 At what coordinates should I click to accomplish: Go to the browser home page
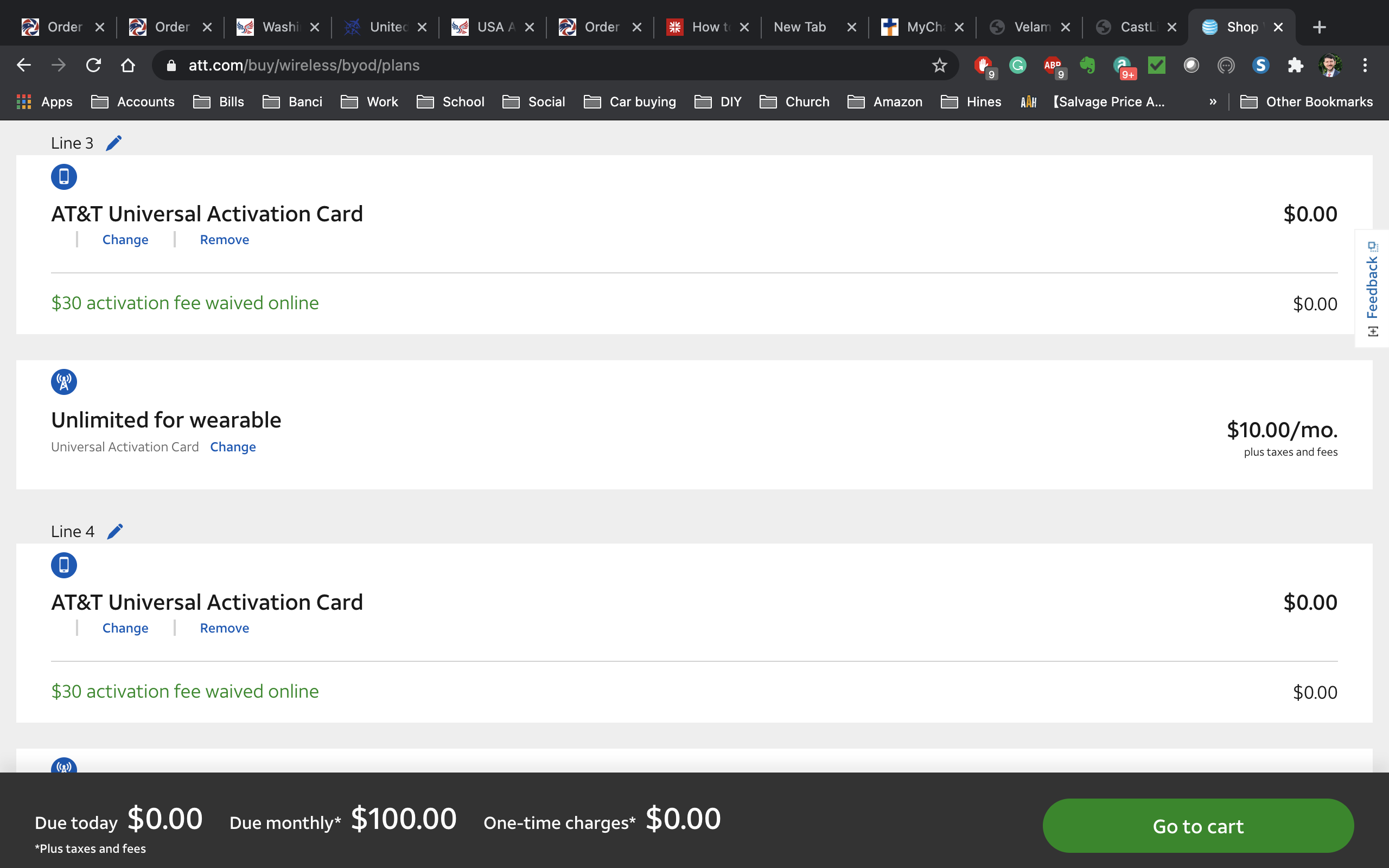[x=128, y=66]
